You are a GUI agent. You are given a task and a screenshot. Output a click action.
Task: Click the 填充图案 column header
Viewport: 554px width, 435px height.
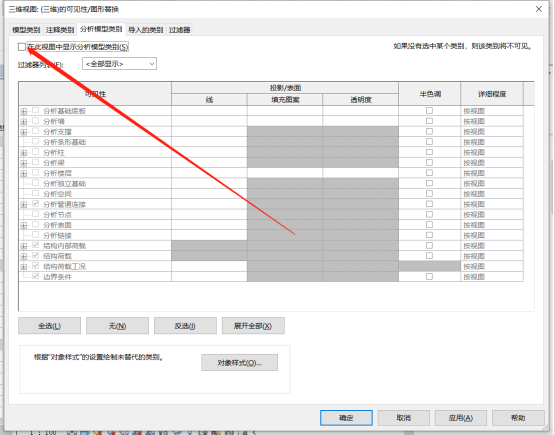(x=285, y=100)
